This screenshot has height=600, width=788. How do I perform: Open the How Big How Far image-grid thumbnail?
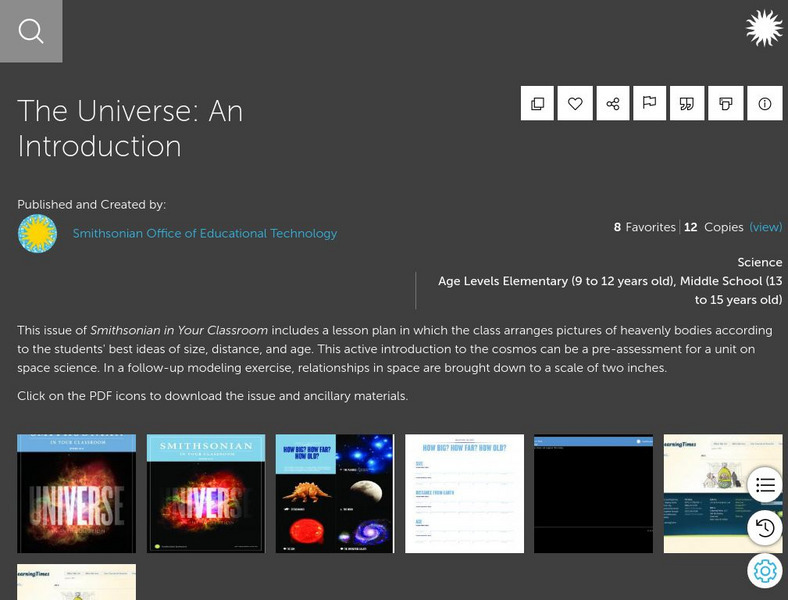335,493
